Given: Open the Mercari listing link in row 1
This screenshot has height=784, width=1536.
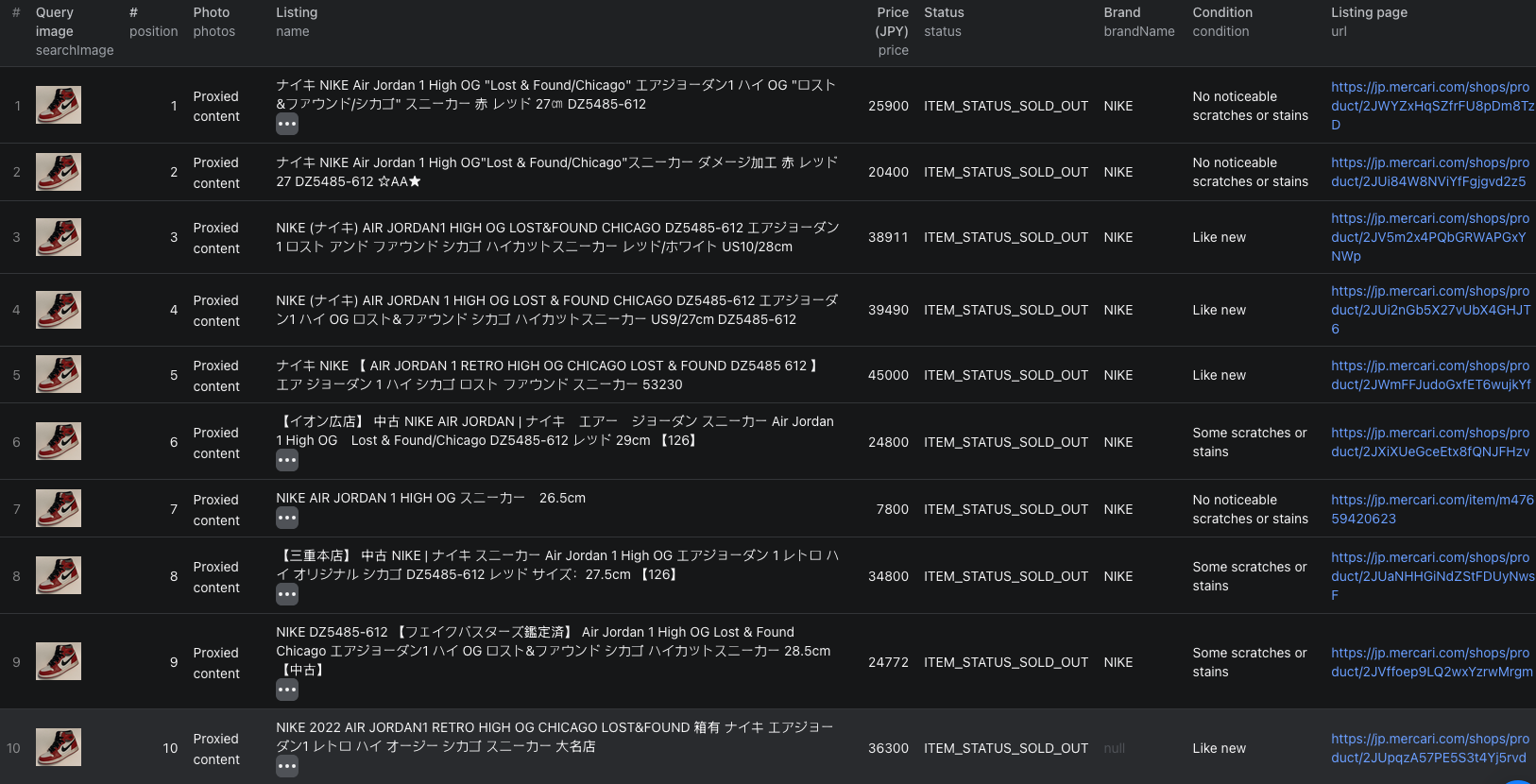Looking at the screenshot, I should click(x=1432, y=106).
